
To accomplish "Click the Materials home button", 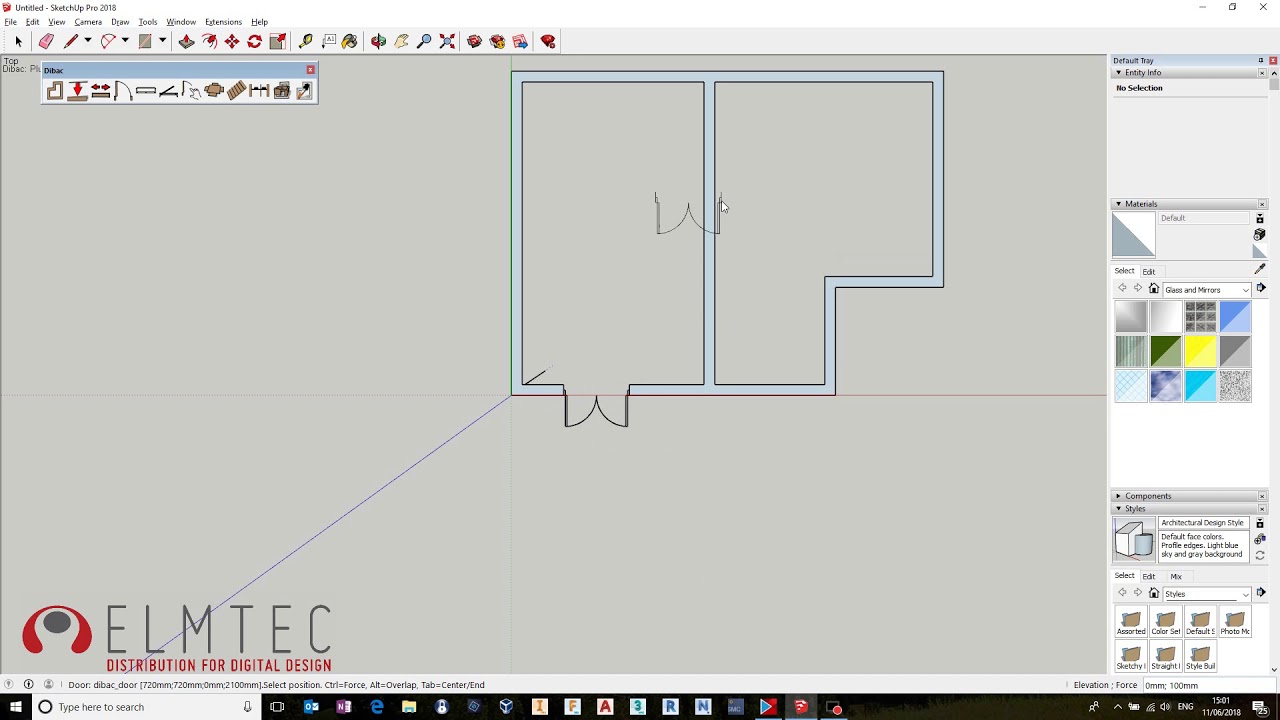I will (1153, 289).
